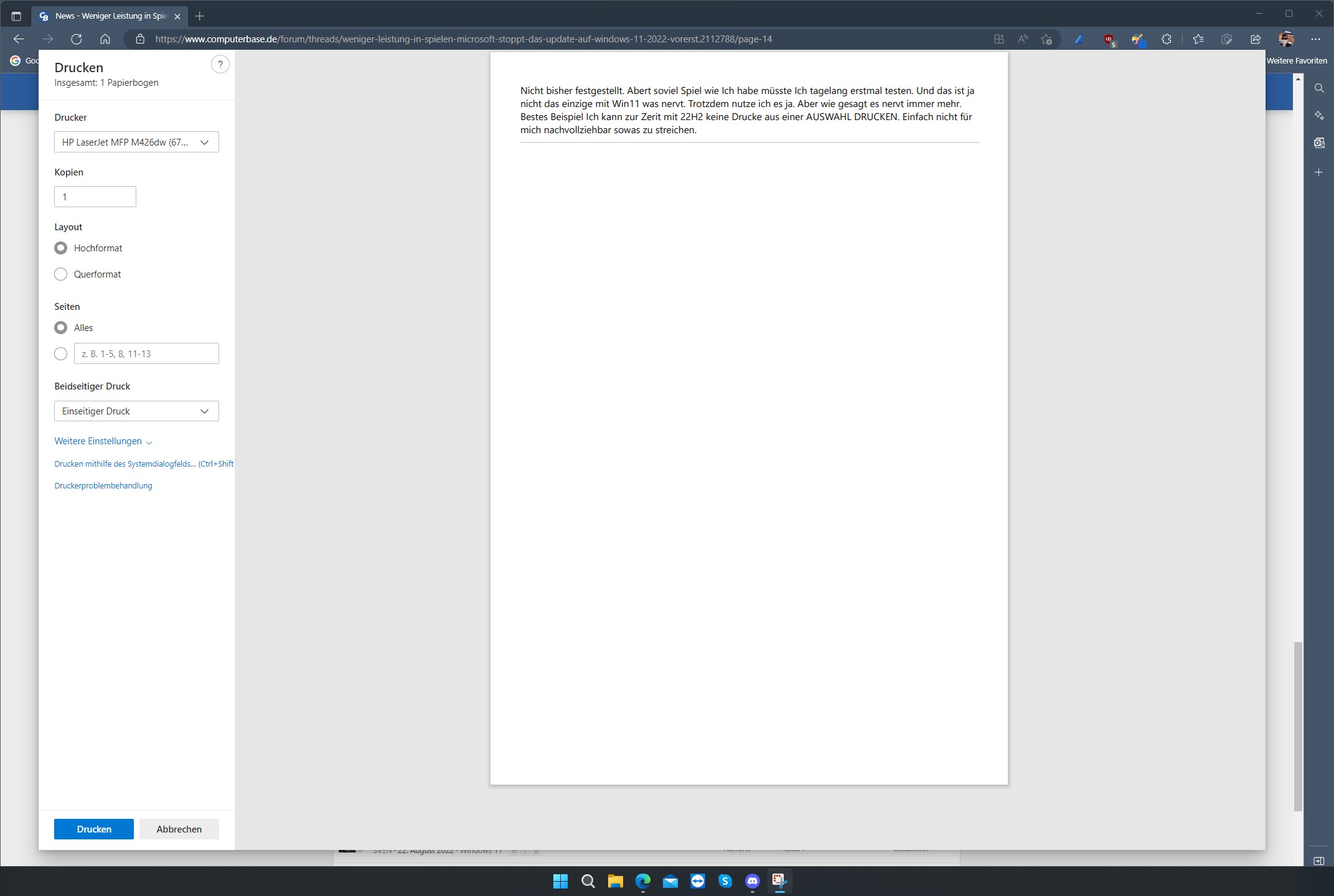
Task: Open Discord from the taskbar
Action: click(752, 880)
